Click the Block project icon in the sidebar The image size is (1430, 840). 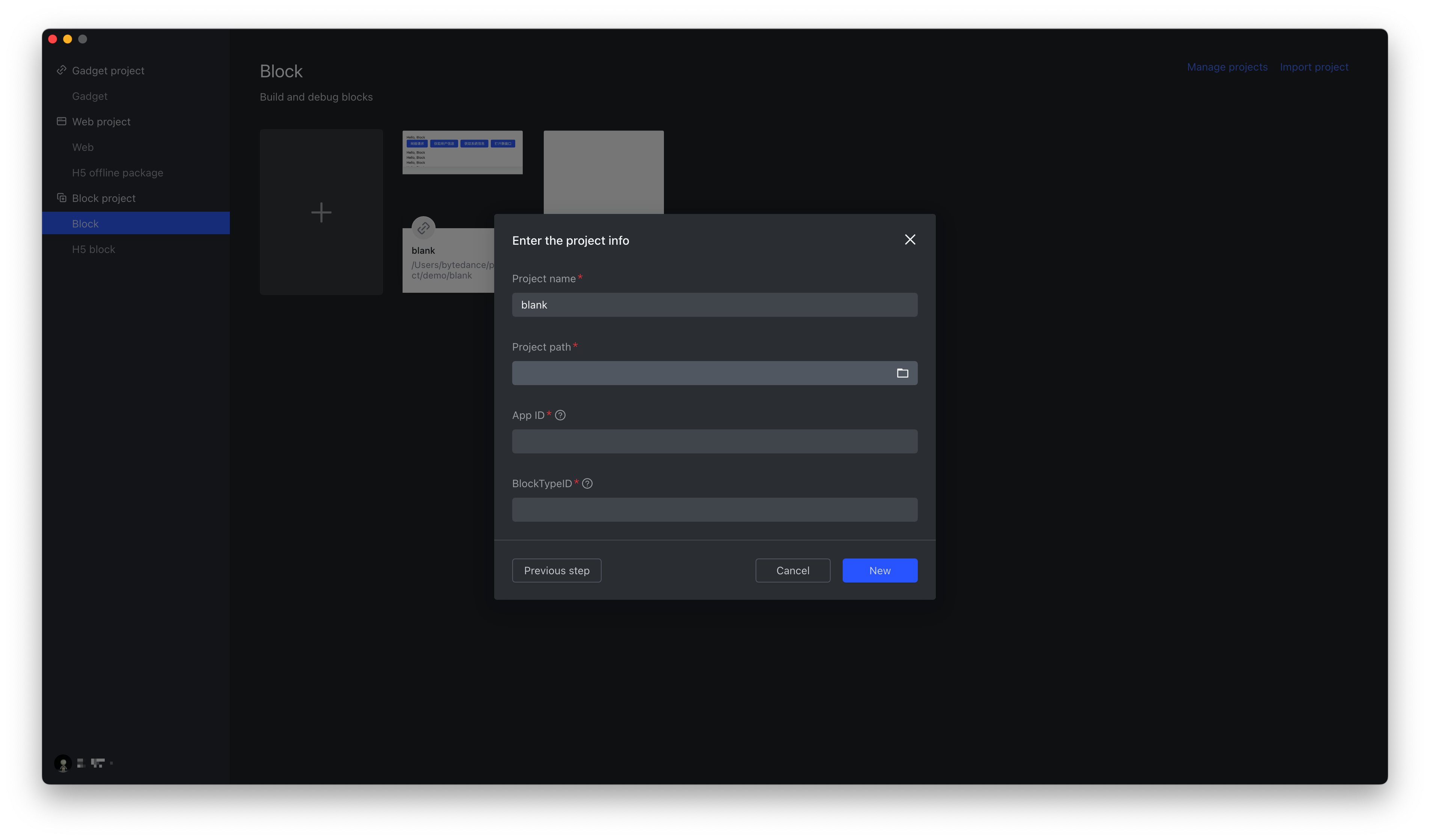(x=61, y=198)
